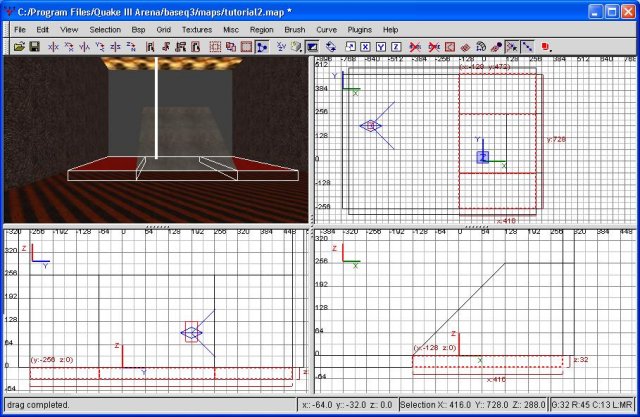
Task: Open the Textures menu
Action: pyautogui.click(x=197, y=30)
